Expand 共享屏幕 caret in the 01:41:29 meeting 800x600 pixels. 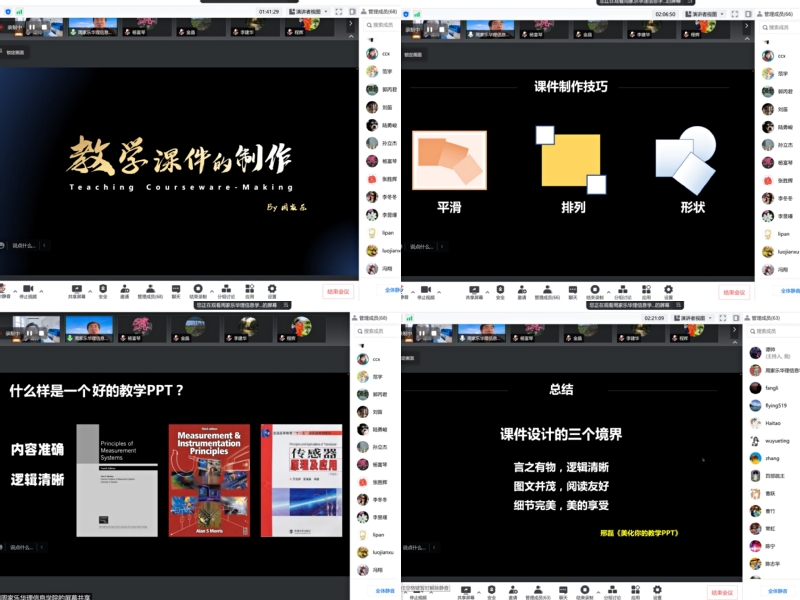90,291
